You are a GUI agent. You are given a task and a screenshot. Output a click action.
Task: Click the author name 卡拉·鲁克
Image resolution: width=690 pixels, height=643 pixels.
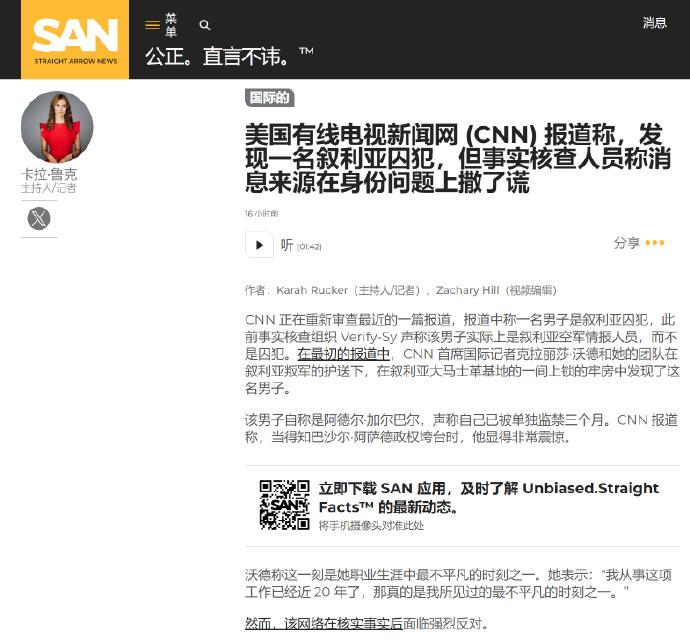49,174
